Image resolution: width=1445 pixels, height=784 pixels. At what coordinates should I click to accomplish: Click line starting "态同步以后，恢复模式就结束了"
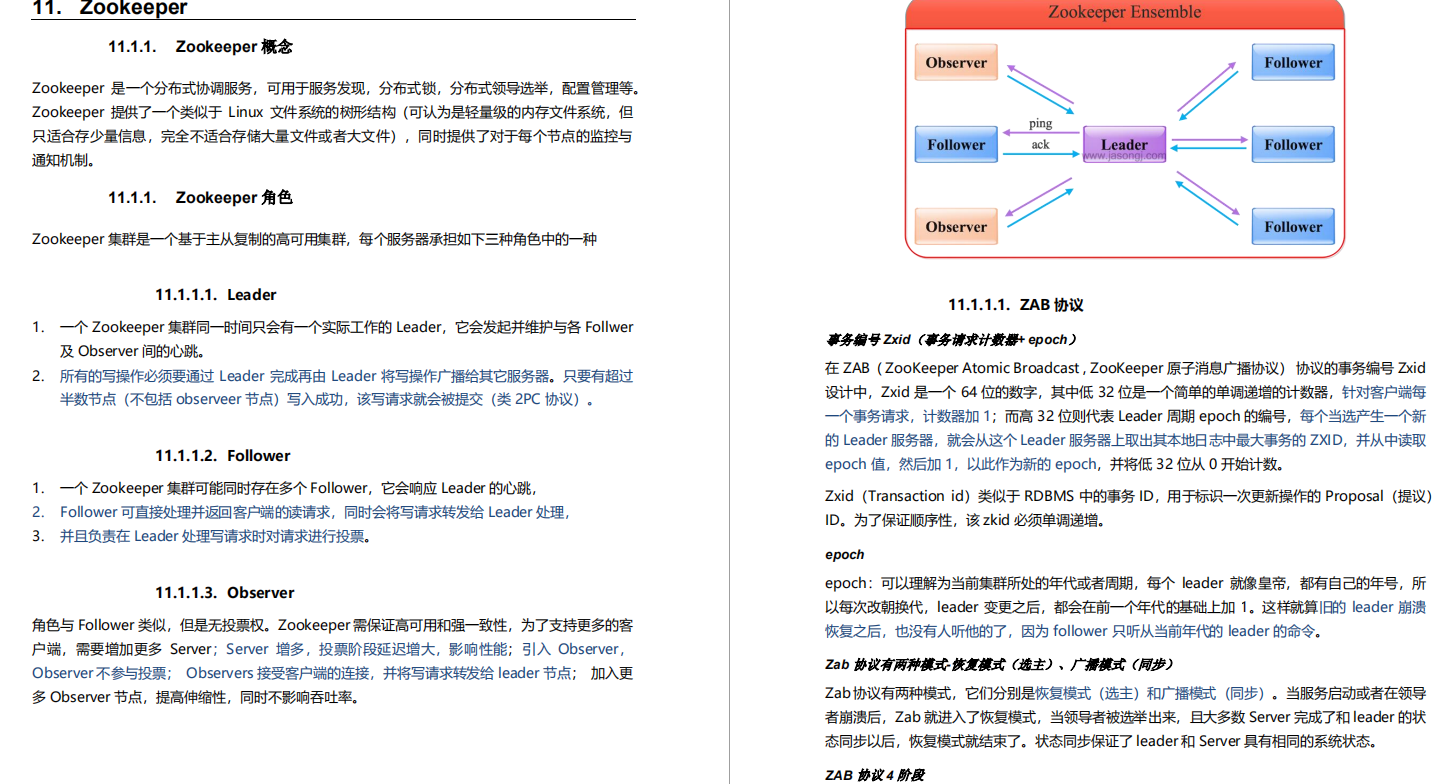click(1101, 741)
